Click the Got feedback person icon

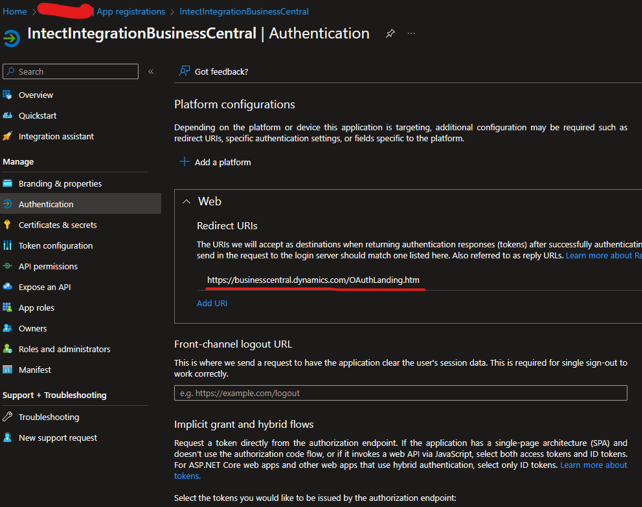click(184, 71)
